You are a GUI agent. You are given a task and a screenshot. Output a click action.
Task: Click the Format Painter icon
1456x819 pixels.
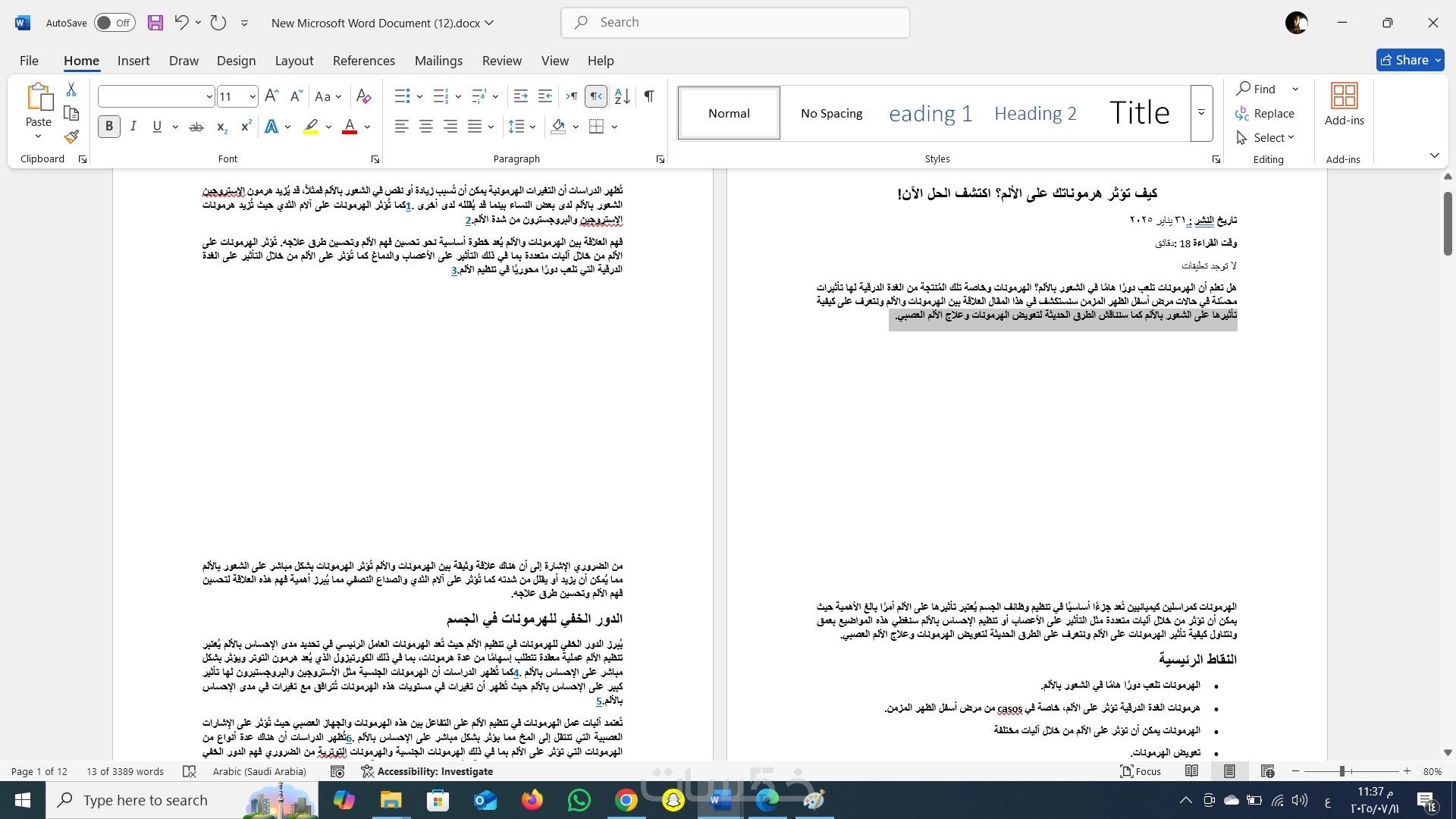pyautogui.click(x=71, y=137)
